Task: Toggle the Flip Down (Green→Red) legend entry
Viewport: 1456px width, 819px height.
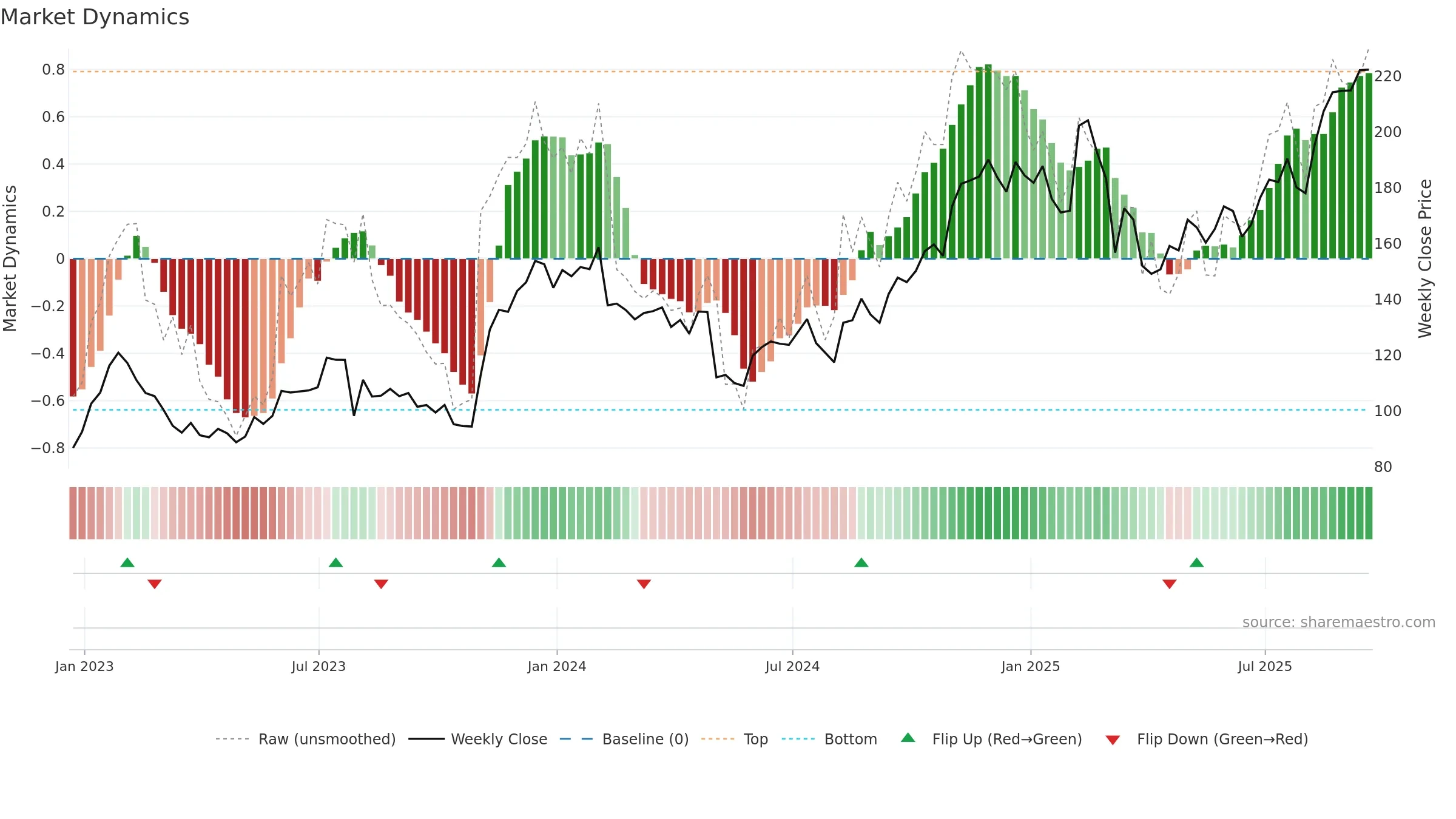Action: coord(1207,740)
